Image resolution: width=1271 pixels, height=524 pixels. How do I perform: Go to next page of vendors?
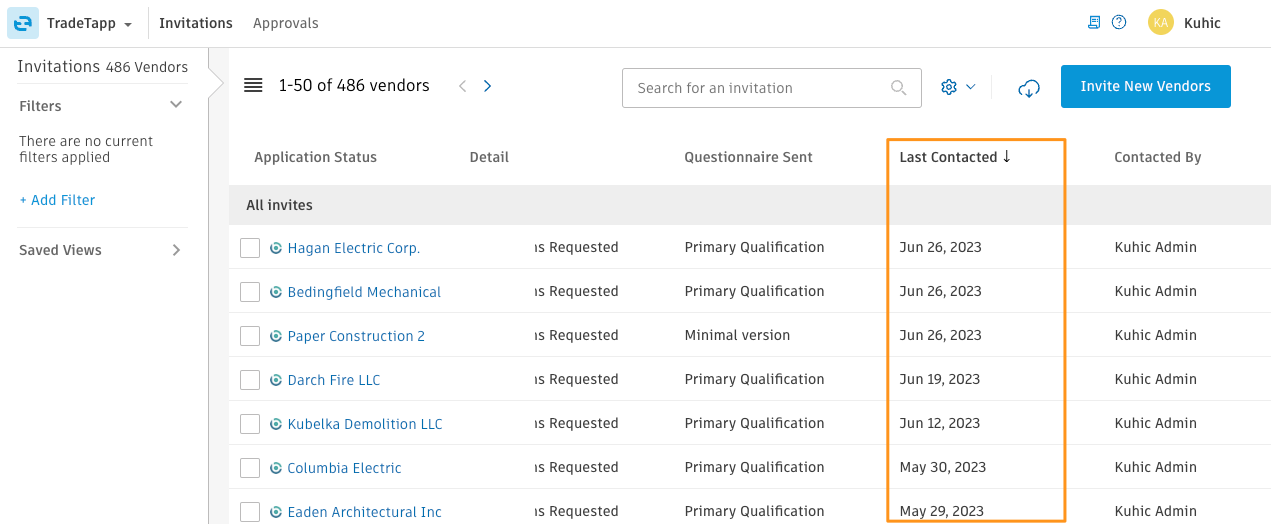tap(487, 86)
